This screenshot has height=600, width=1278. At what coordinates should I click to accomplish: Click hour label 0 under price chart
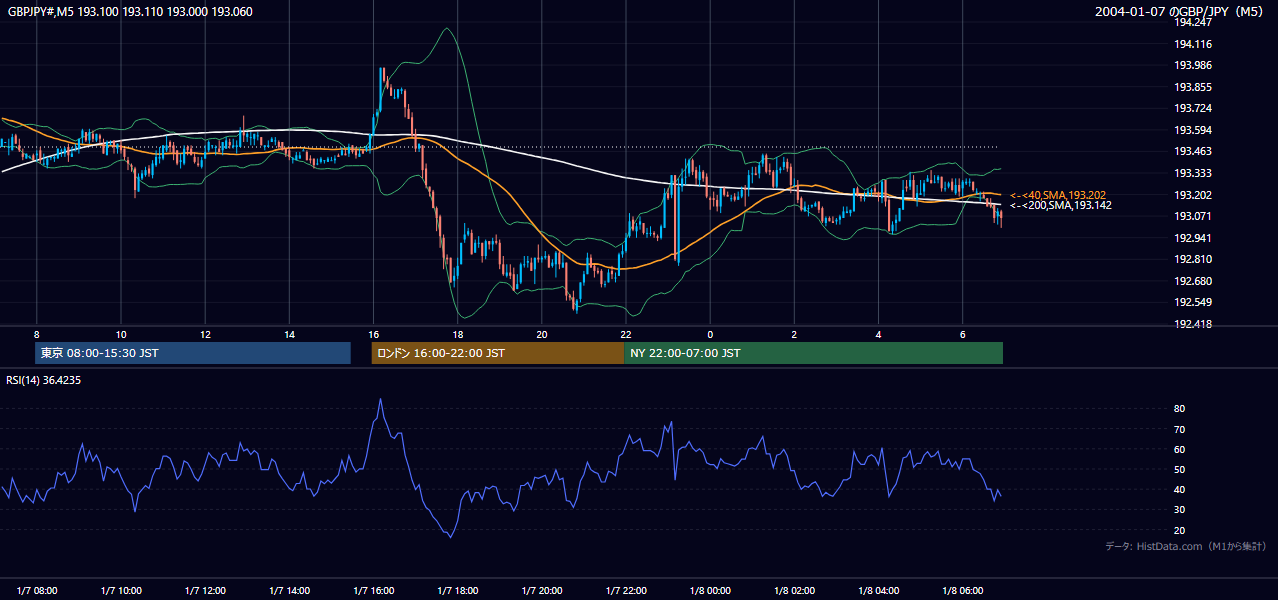(710, 334)
